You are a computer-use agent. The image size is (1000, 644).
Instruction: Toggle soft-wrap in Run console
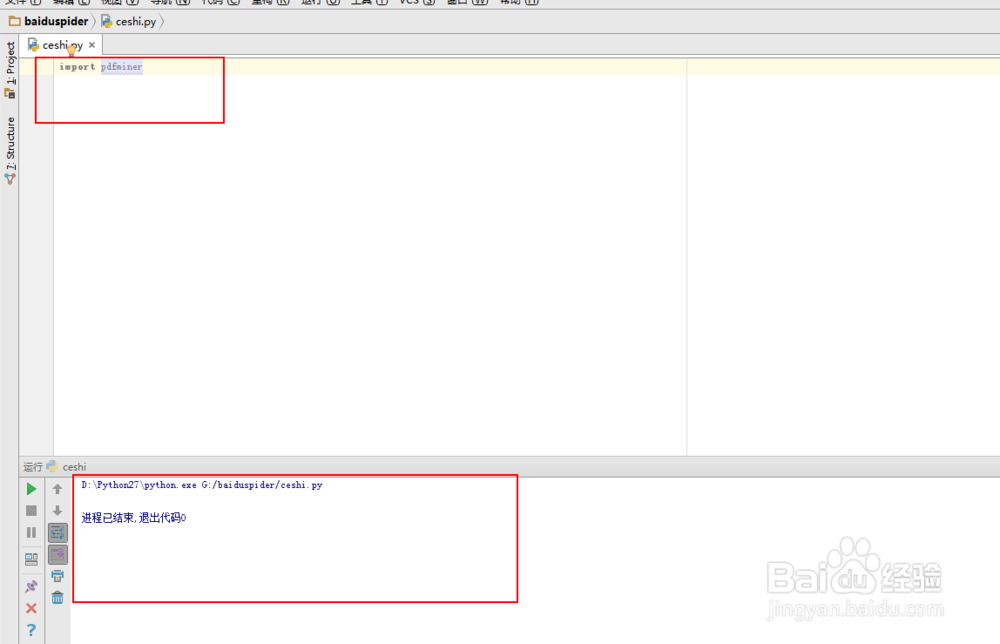pyautogui.click(x=57, y=532)
